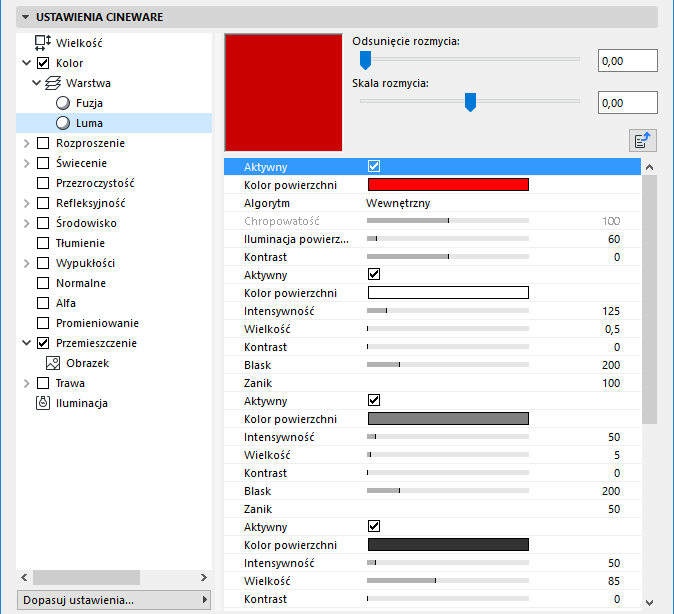Click the tree horizontal scroll right arrow
Viewport: 674px width, 614px height.
[204, 577]
